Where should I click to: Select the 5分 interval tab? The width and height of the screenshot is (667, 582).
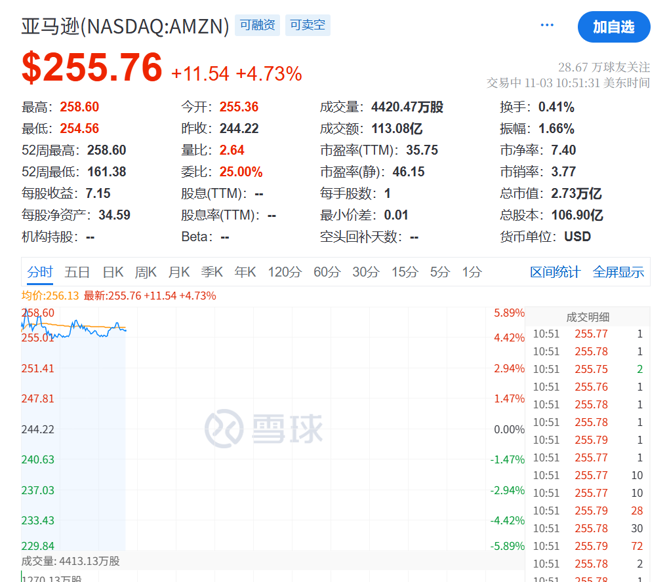(x=440, y=272)
